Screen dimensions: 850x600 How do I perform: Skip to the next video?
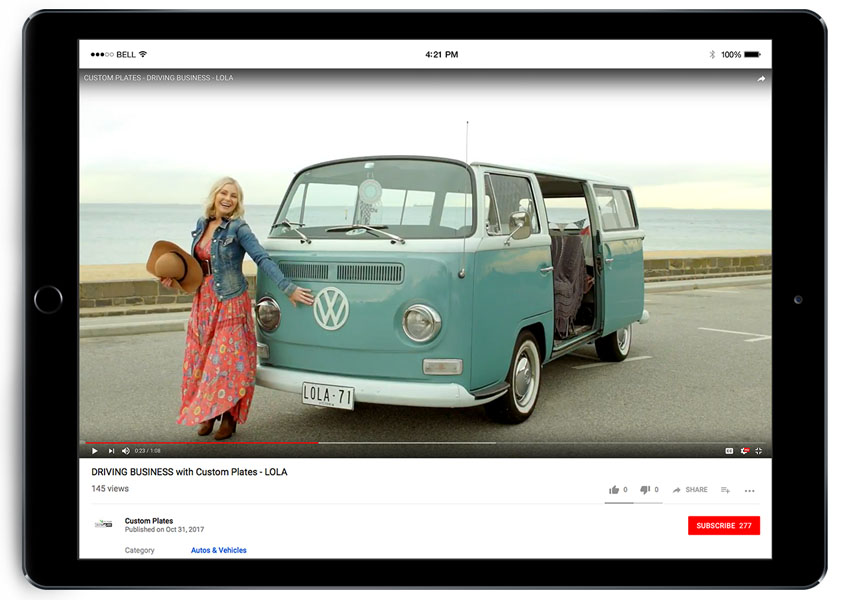(x=111, y=451)
